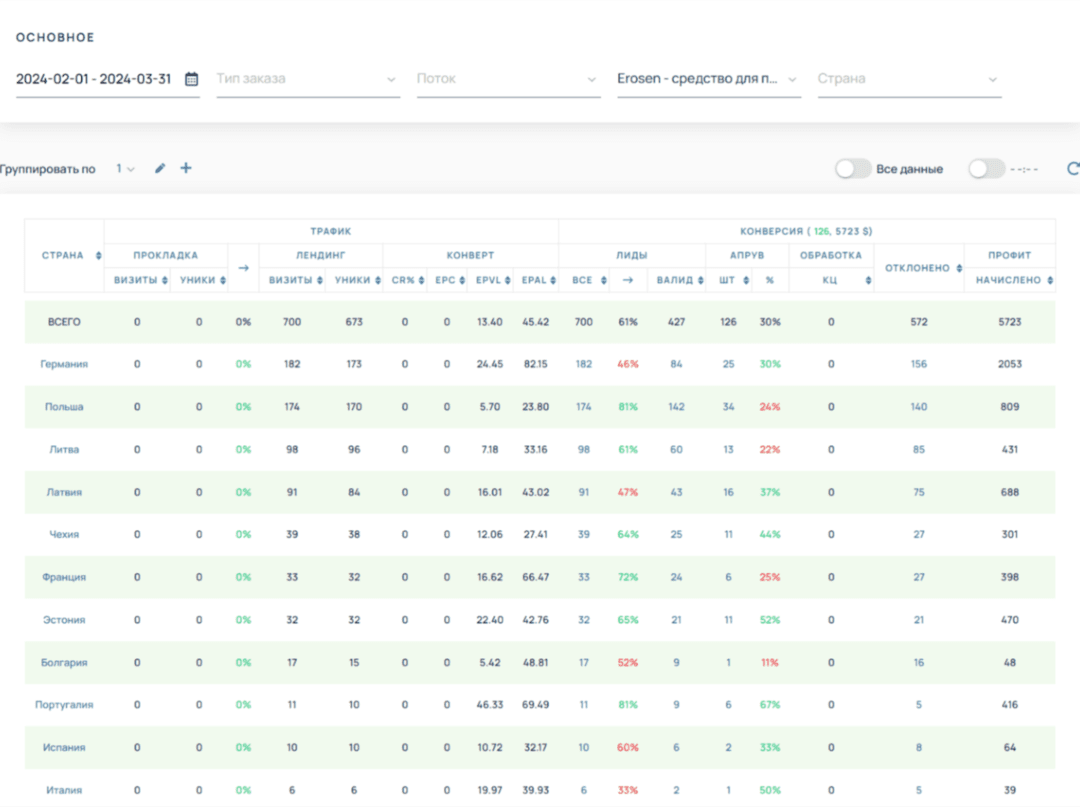Click the refresh data icon
This screenshot has width=1080, height=808.
click(1073, 169)
